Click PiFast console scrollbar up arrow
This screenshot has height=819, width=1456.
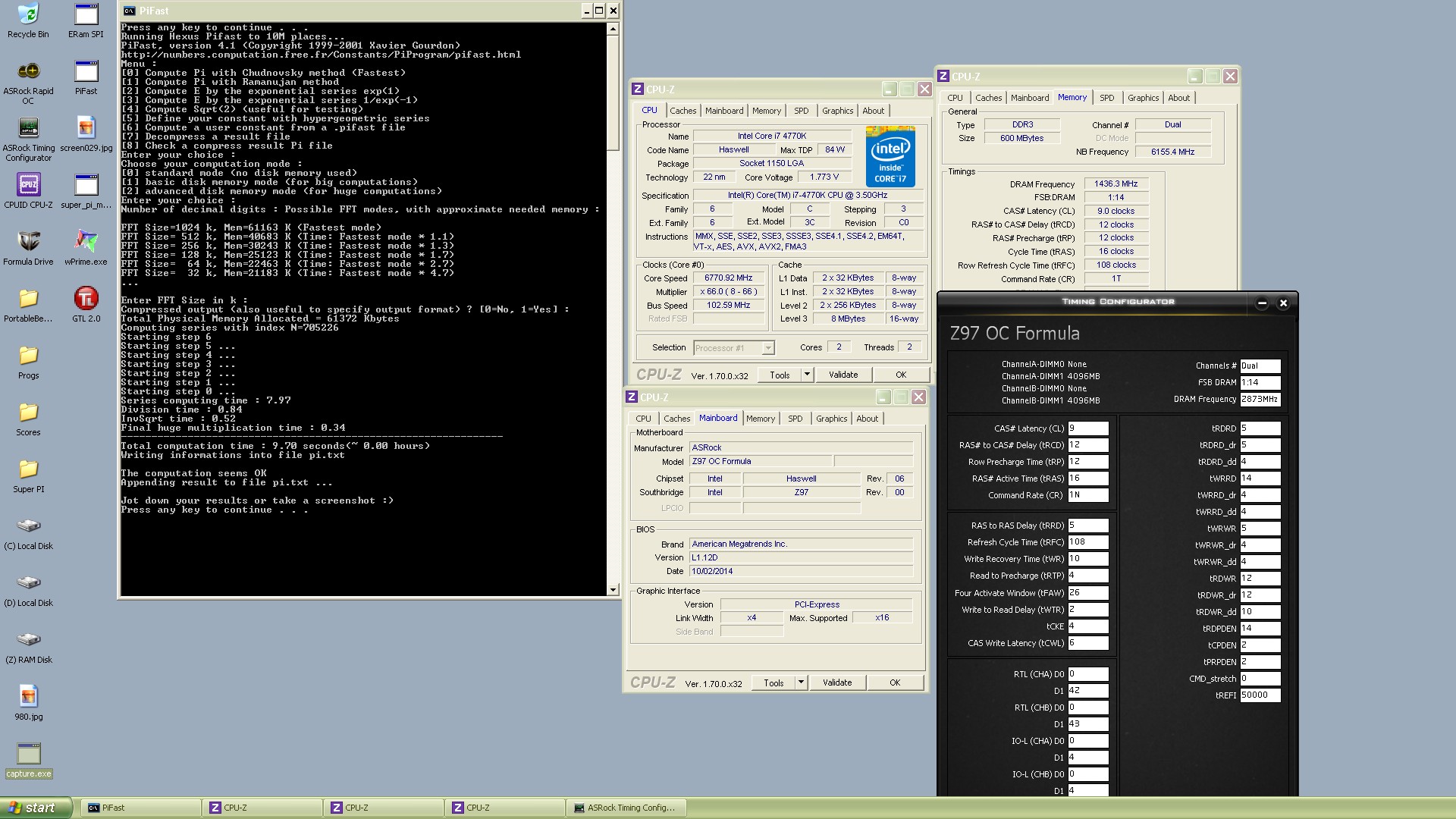pos(613,29)
